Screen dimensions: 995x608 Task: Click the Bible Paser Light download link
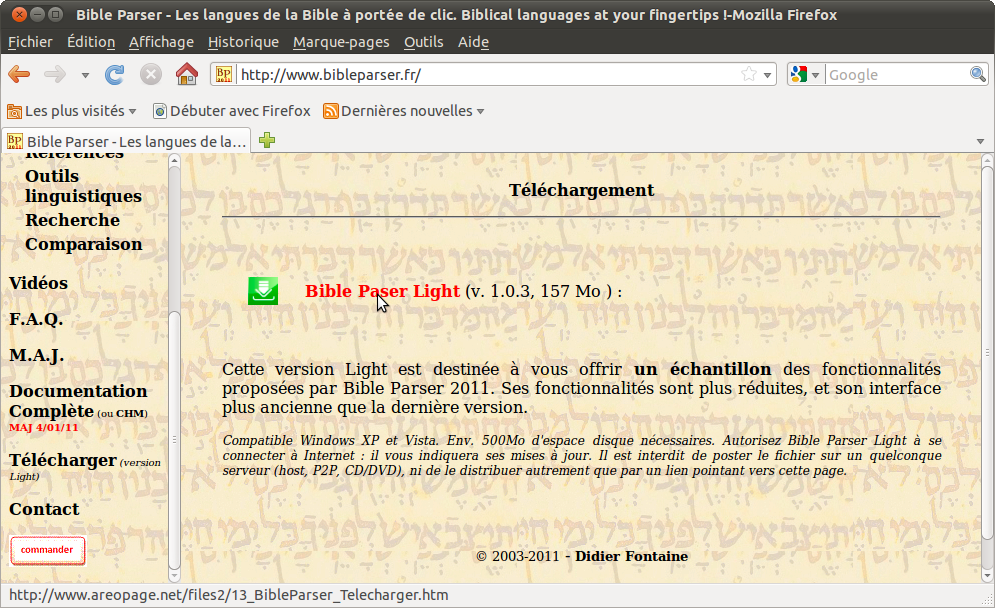(x=382, y=291)
